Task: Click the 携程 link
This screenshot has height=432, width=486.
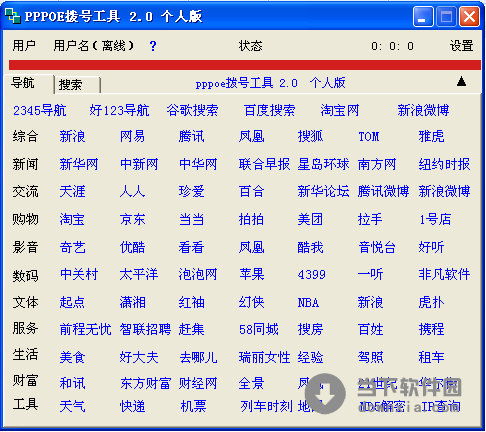Action: (x=431, y=330)
